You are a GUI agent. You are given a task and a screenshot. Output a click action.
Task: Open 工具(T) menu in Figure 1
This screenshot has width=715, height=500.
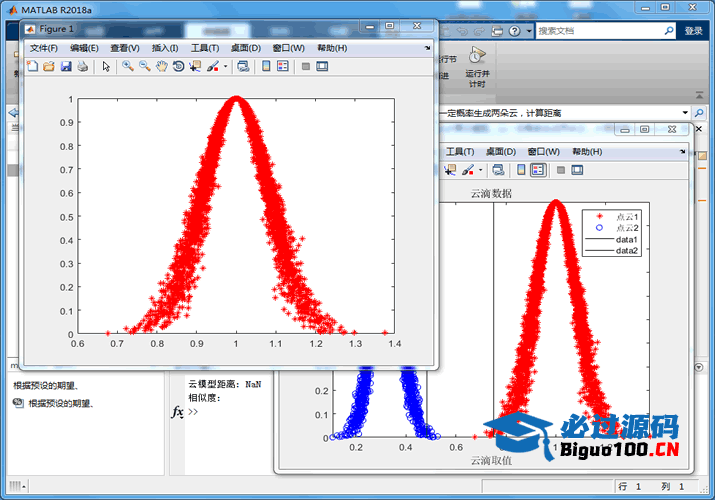point(205,48)
